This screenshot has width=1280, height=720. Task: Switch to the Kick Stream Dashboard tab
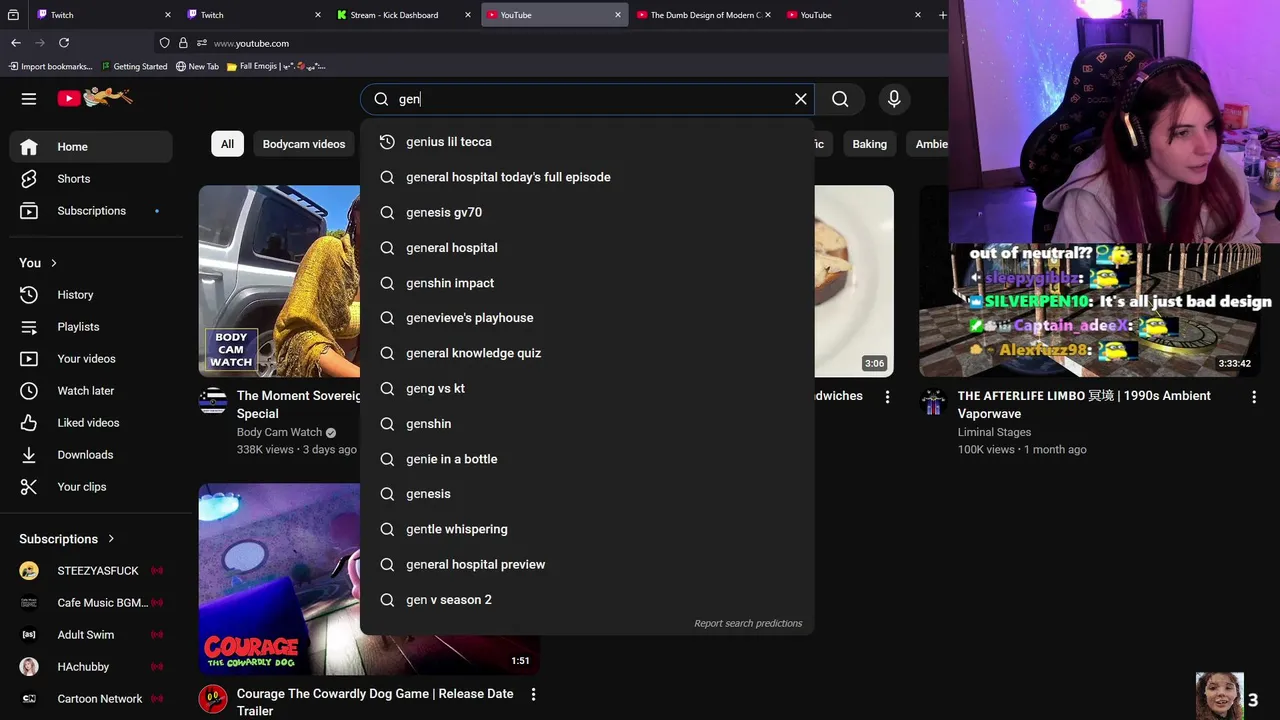pyautogui.click(x=401, y=15)
